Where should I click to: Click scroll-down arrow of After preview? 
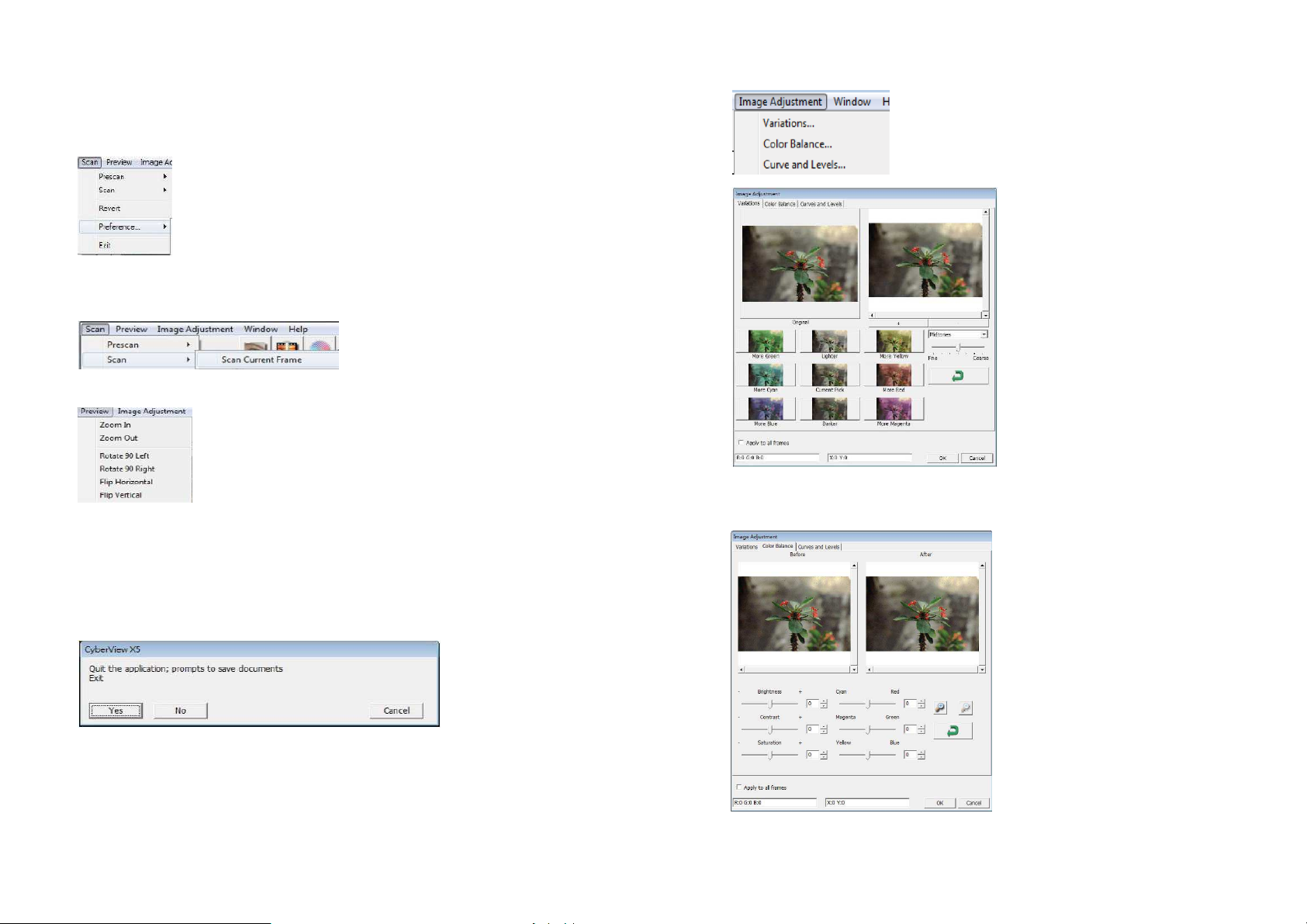tap(982, 669)
